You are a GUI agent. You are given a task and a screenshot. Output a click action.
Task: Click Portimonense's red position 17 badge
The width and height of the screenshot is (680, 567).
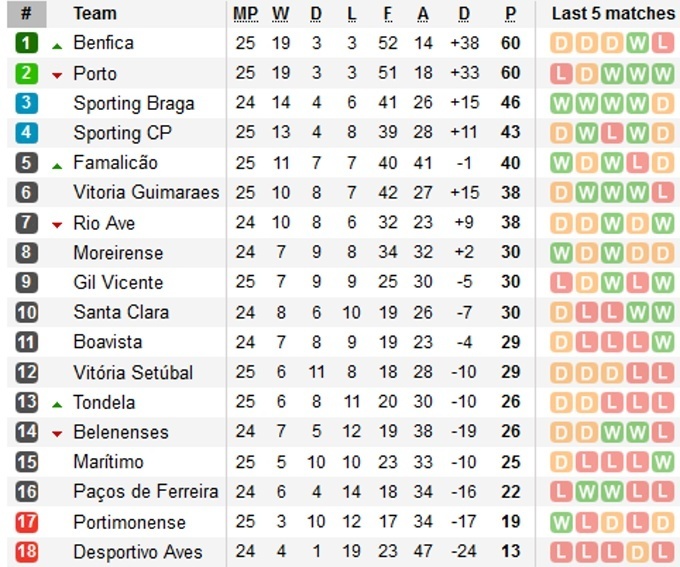pos(26,522)
